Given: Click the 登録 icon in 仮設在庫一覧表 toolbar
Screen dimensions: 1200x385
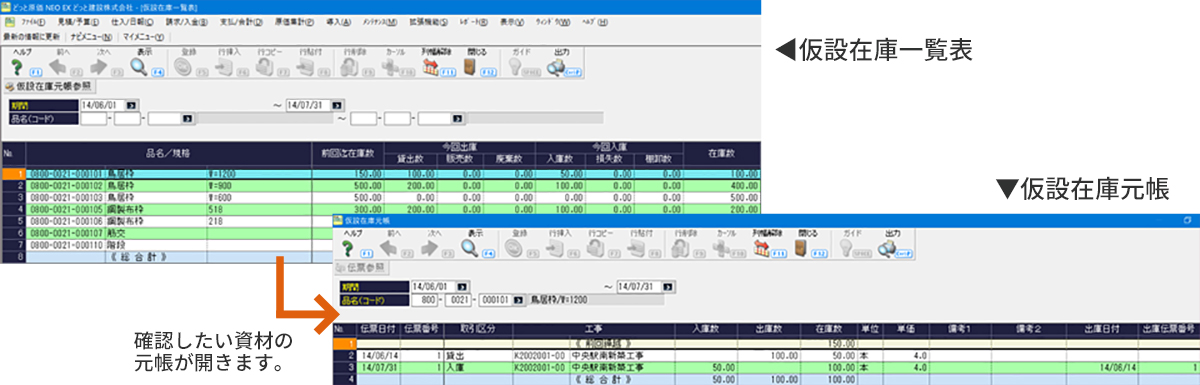Looking at the screenshot, I should 184,66.
